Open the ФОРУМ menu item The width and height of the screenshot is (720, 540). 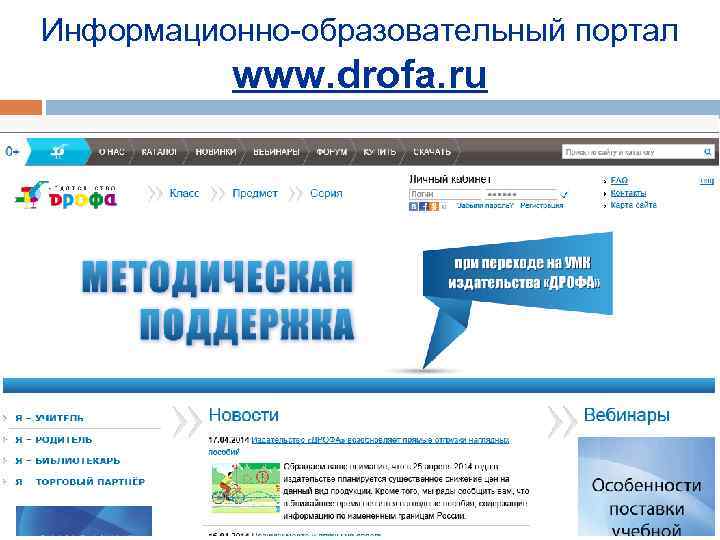click(332, 152)
